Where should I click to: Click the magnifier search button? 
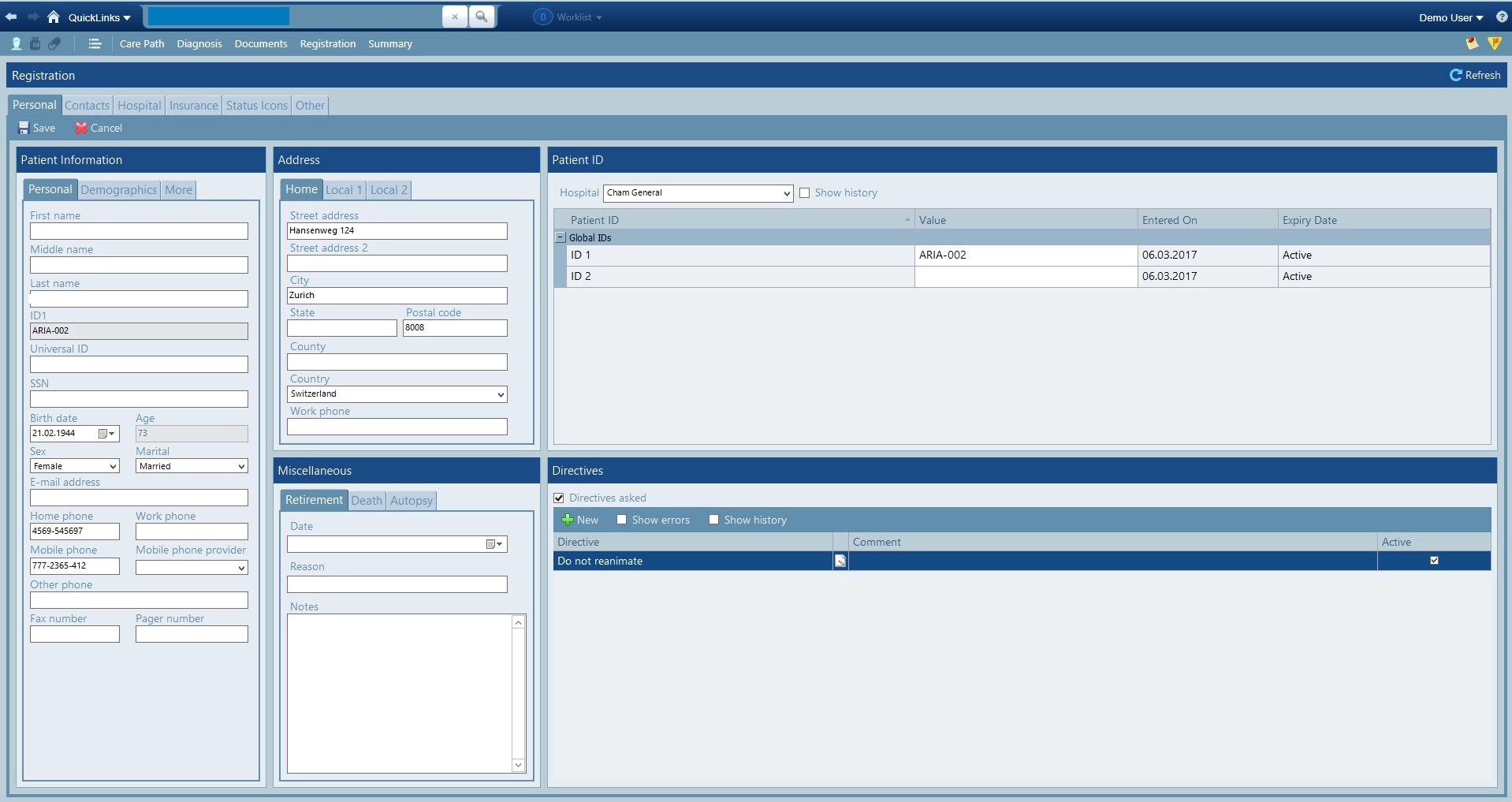pos(481,17)
